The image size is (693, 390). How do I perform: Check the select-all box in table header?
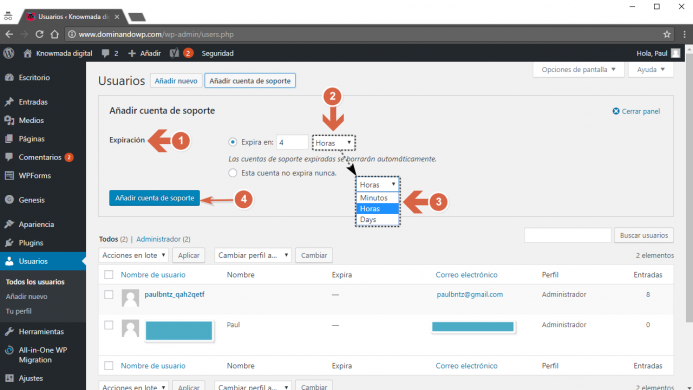pyautogui.click(x=108, y=275)
